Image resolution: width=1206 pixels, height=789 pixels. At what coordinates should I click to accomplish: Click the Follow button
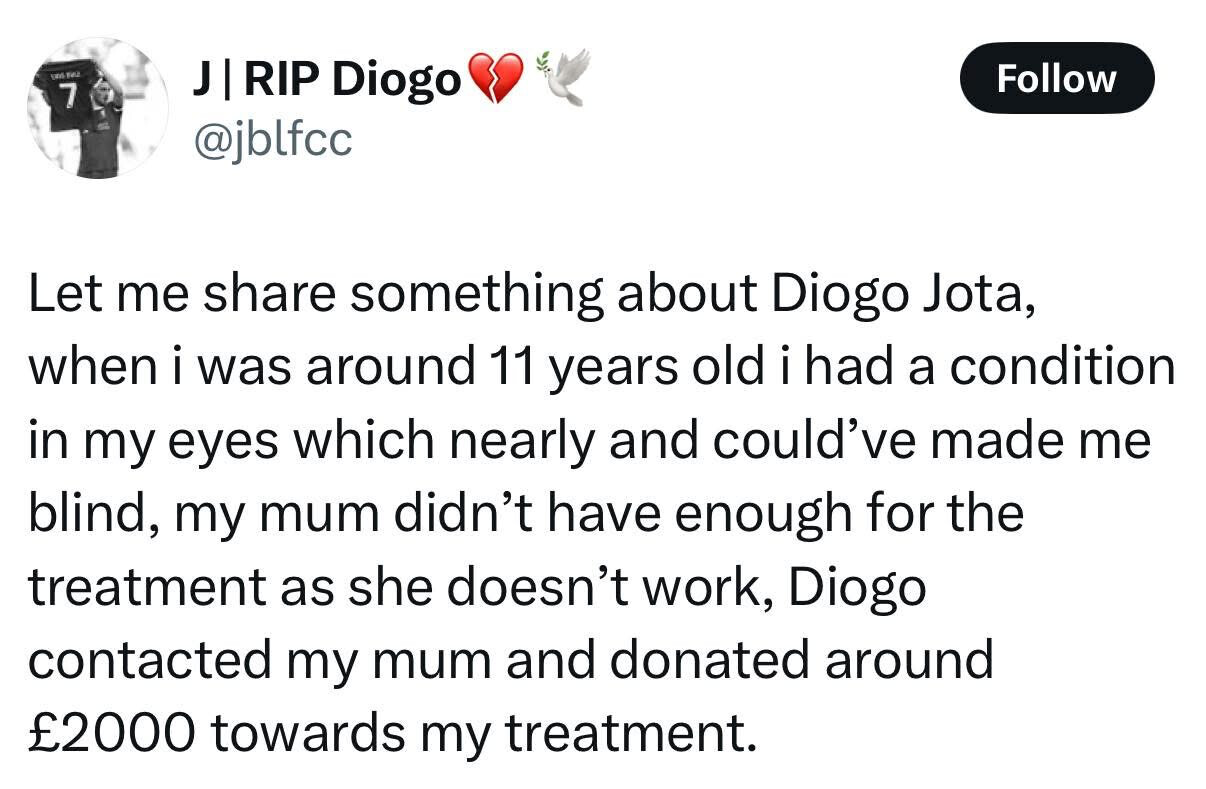1057,77
